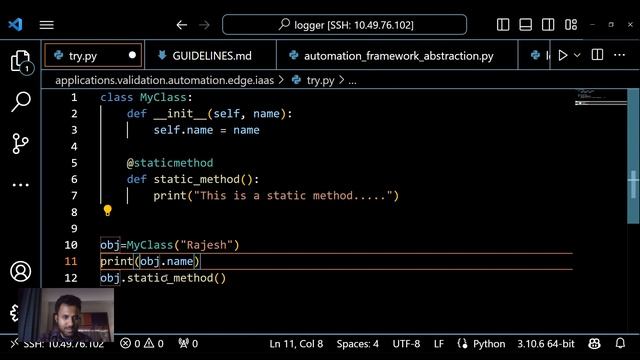Open the editor More Actions menu
640x360 pixels.
pos(620,55)
